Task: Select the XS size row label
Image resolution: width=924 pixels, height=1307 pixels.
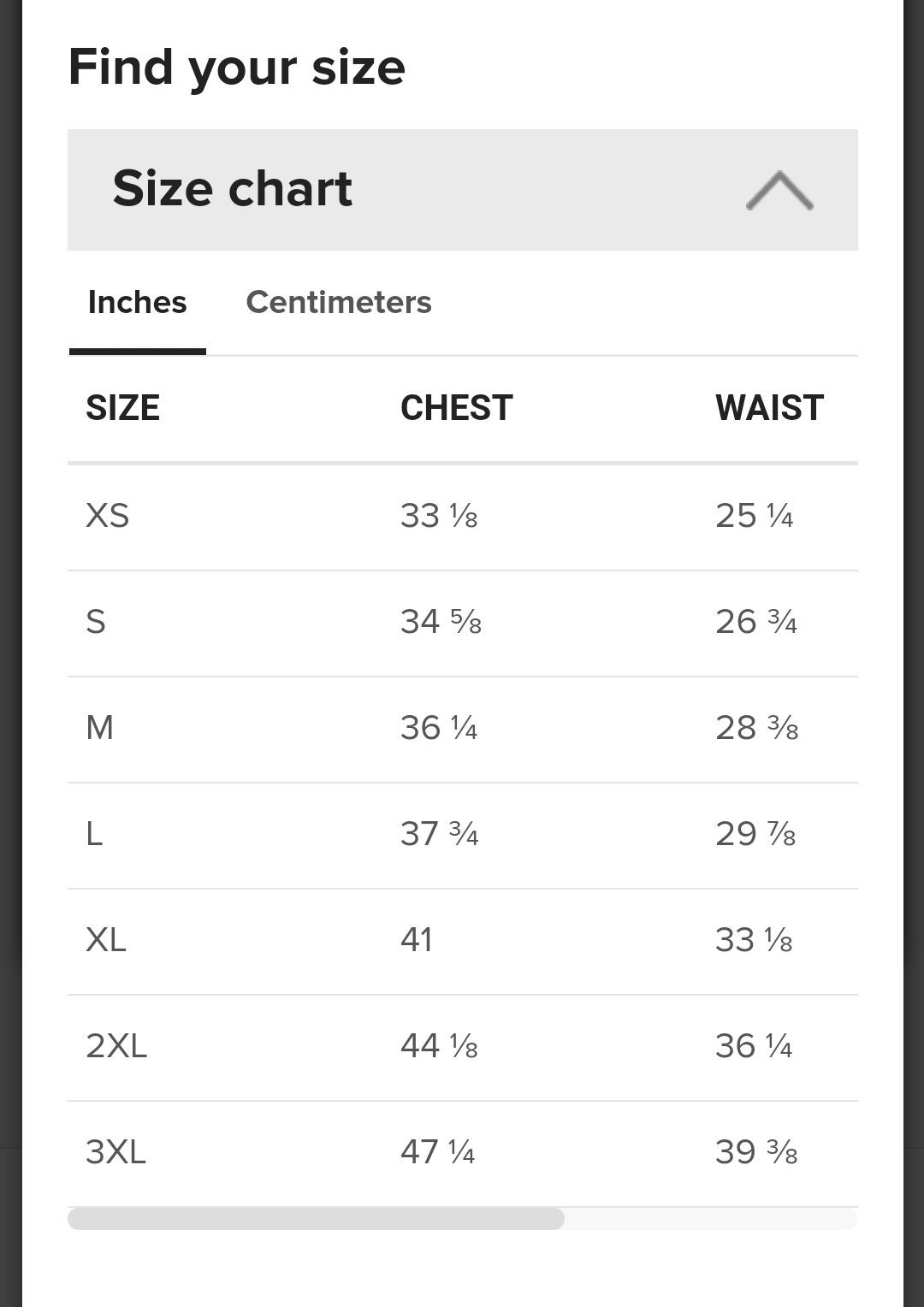Action: point(108,516)
